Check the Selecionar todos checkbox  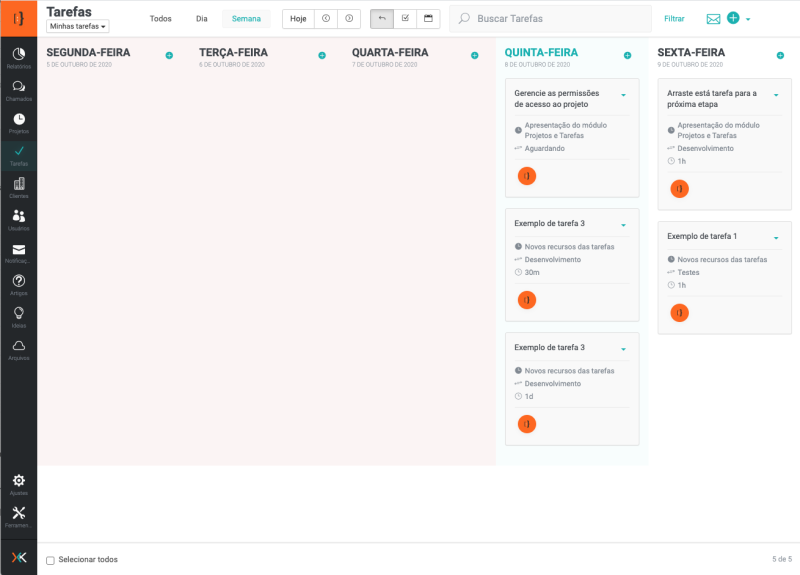coord(51,560)
